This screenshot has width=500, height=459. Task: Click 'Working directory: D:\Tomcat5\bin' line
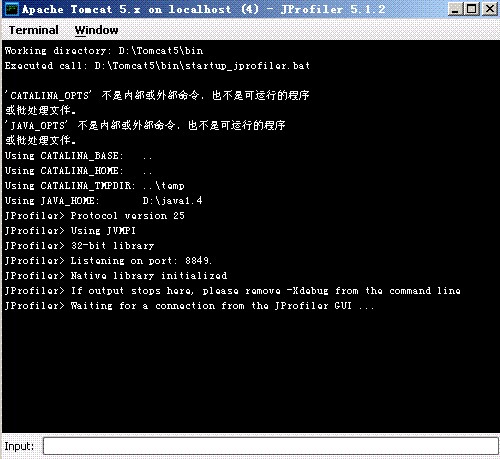click(104, 51)
